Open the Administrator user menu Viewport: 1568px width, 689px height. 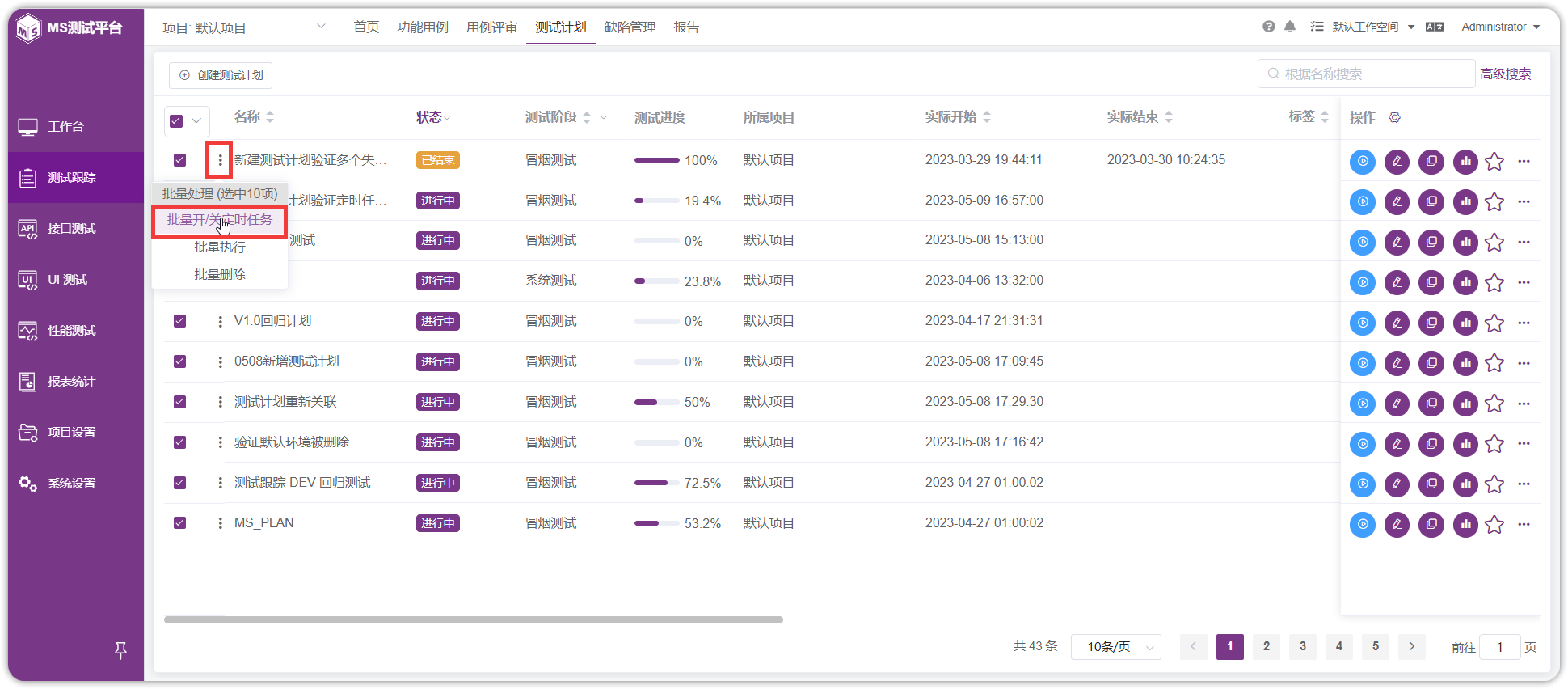[x=1500, y=27]
